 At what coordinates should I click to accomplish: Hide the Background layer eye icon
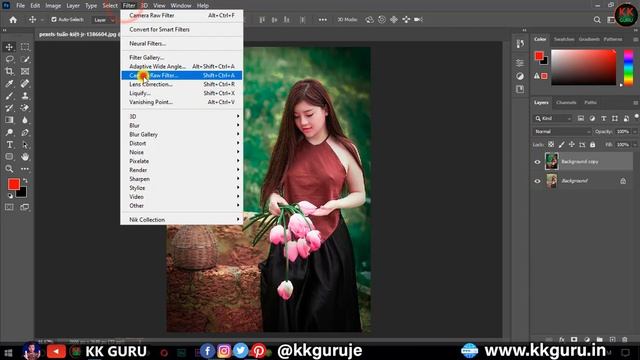pyautogui.click(x=537, y=181)
